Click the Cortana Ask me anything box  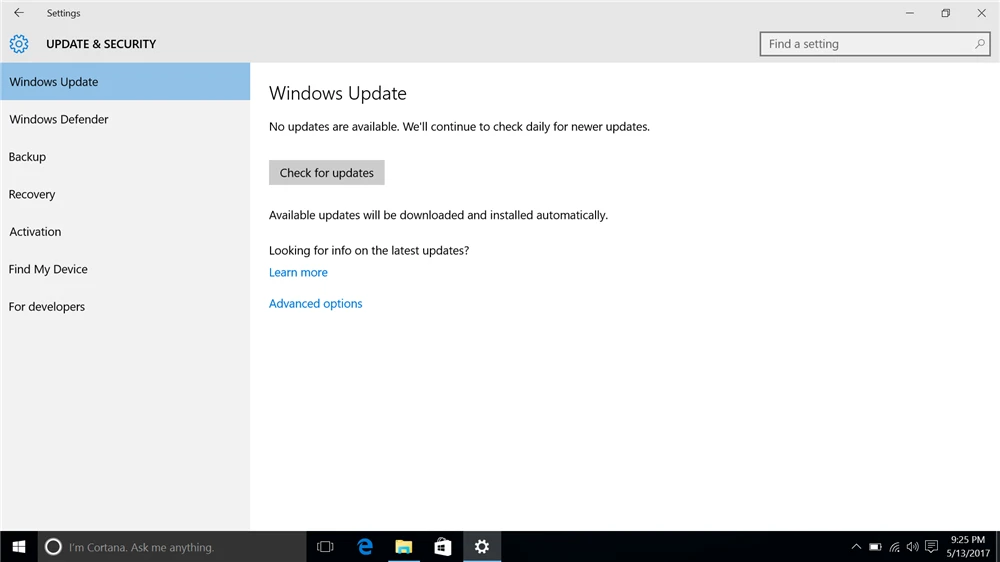click(x=172, y=547)
